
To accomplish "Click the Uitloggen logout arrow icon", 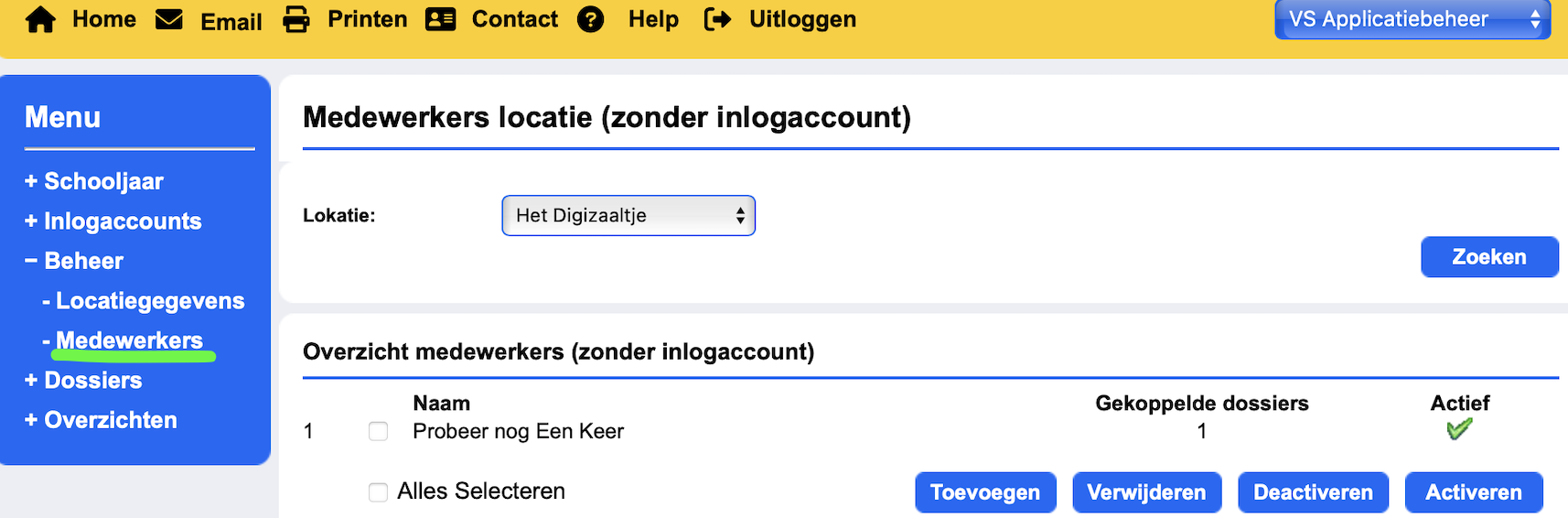I will (717, 19).
